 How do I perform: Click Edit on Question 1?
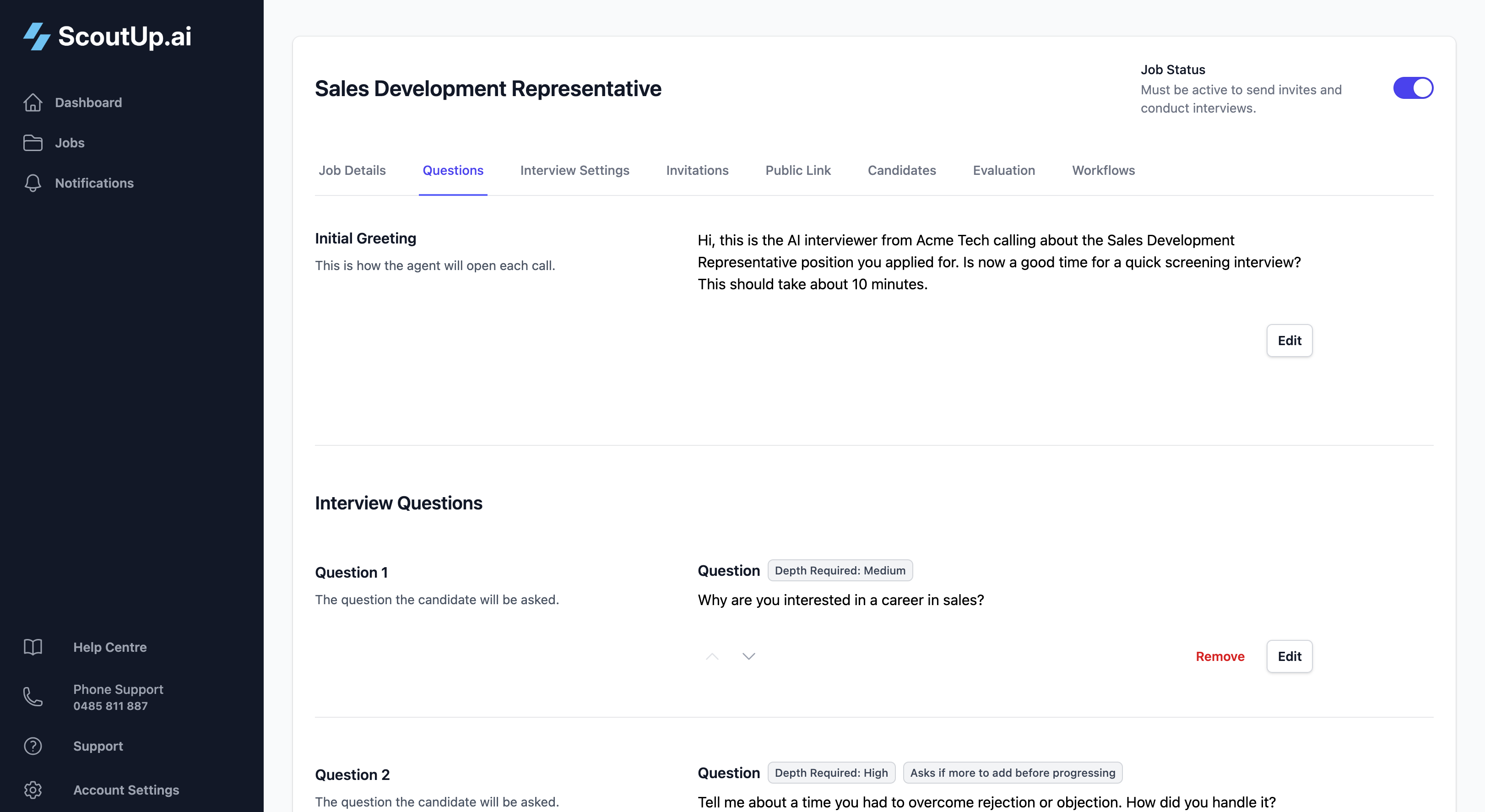tap(1289, 656)
